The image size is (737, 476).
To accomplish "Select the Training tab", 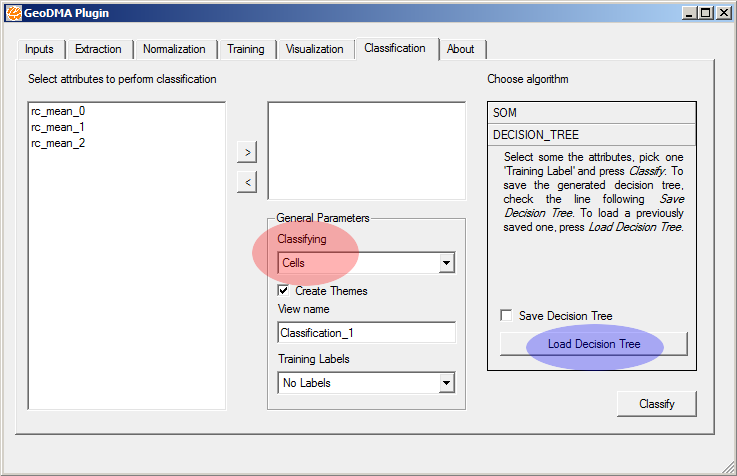I will tap(246, 49).
